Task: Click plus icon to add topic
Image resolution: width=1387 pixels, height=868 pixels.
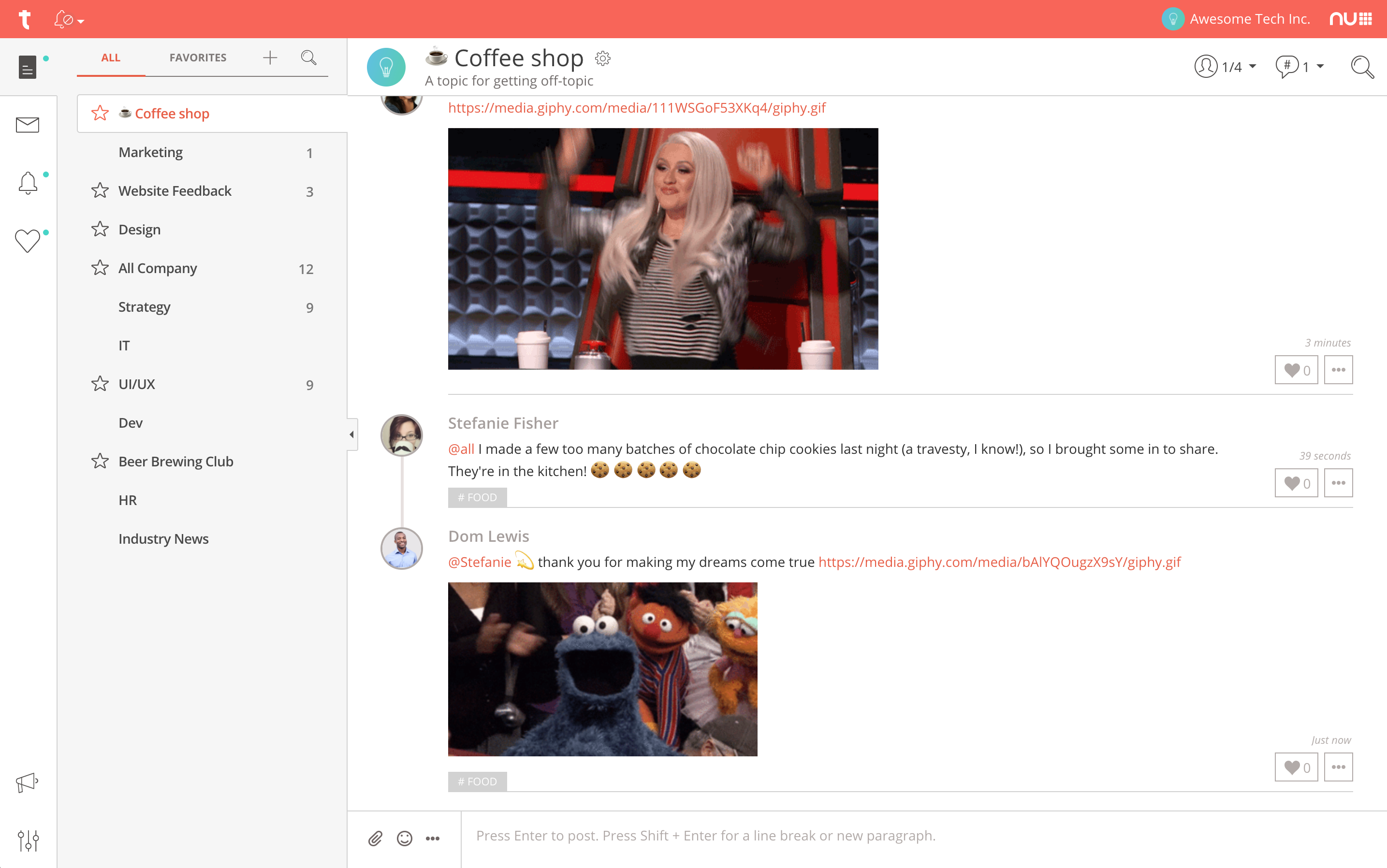Action: tap(270, 58)
